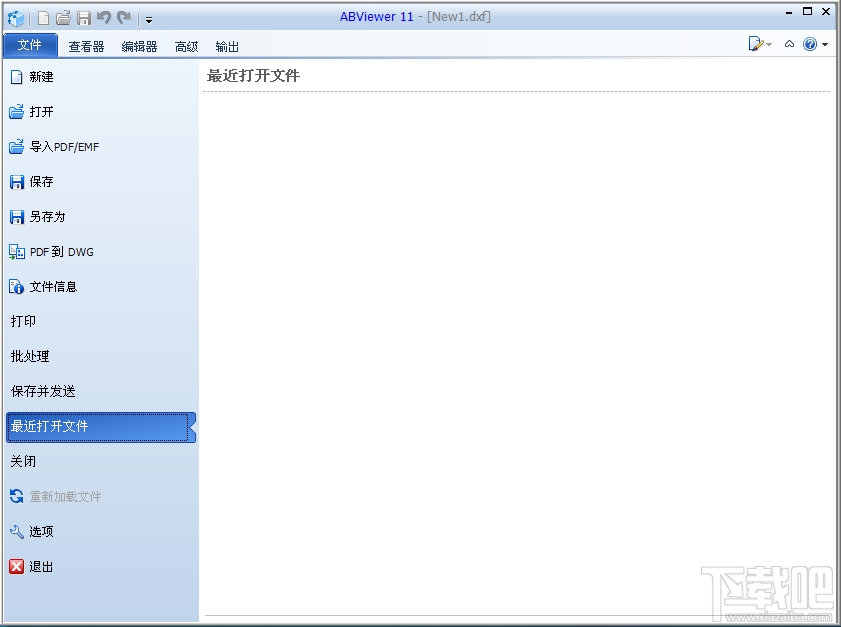
Task: Switch to the 输出 ribbon tab
Action: coord(226,45)
